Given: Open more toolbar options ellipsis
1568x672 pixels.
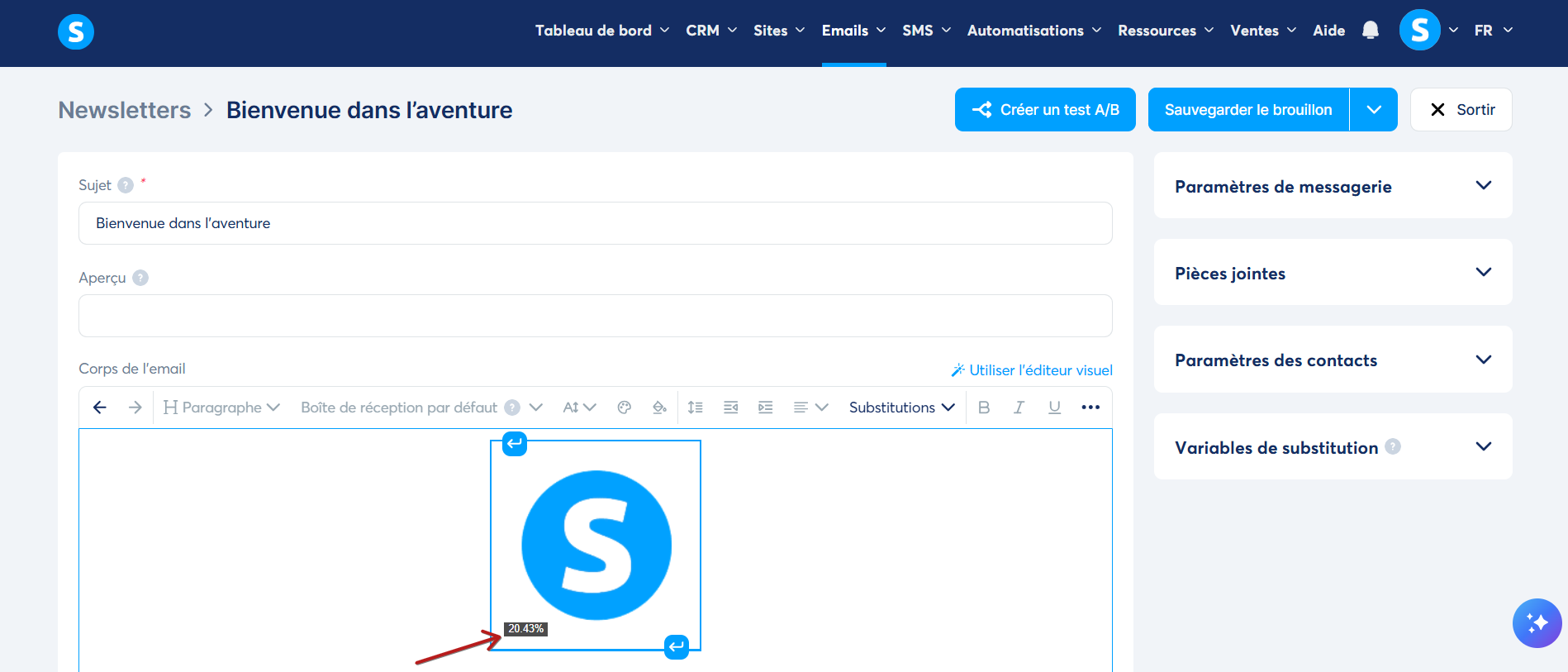Looking at the screenshot, I should pos(1090,407).
